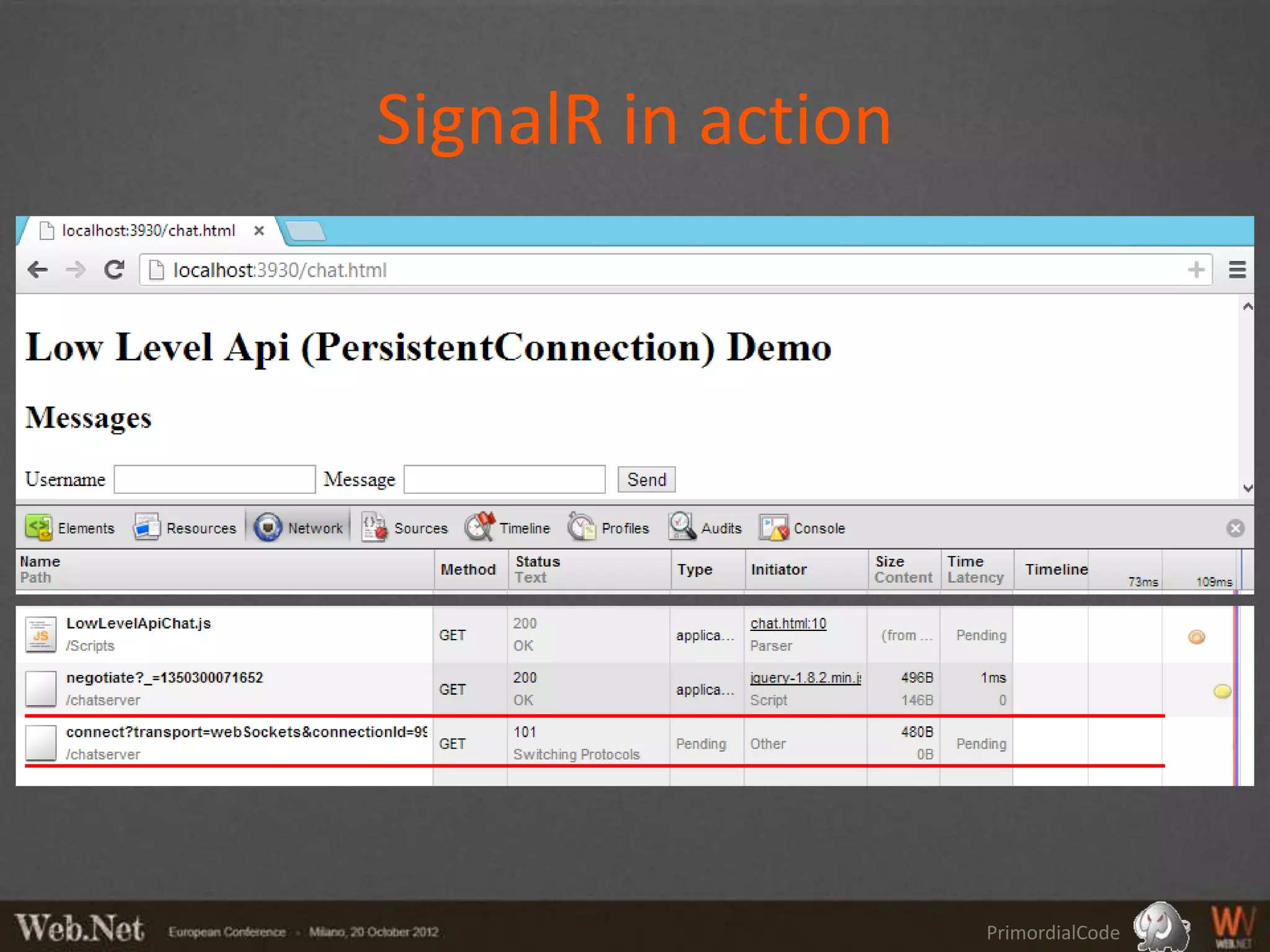This screenshot has width=1270, height=952.
Task: Close the localhost:3930/chat.html tab
Action: (259, 231)
